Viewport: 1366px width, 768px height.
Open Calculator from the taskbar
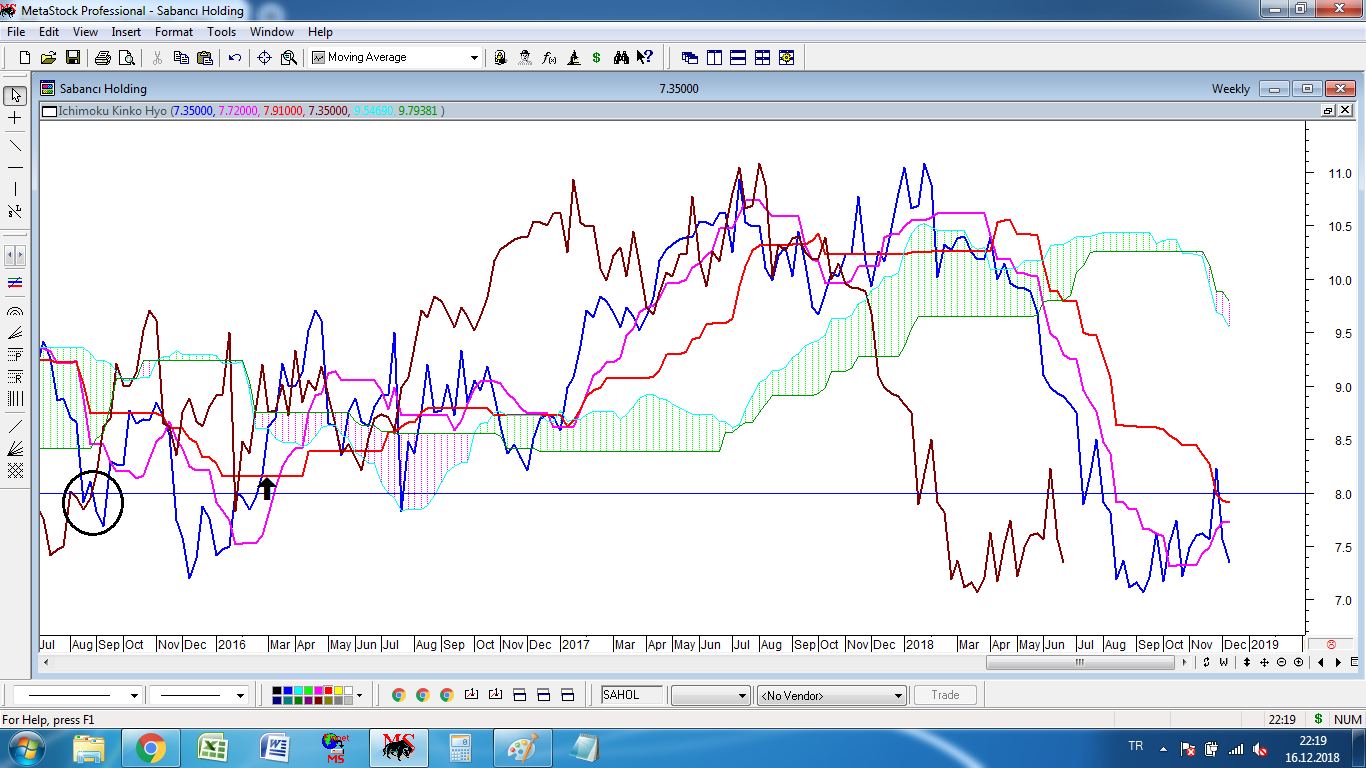pyautogui.click(x=461, y=748)
